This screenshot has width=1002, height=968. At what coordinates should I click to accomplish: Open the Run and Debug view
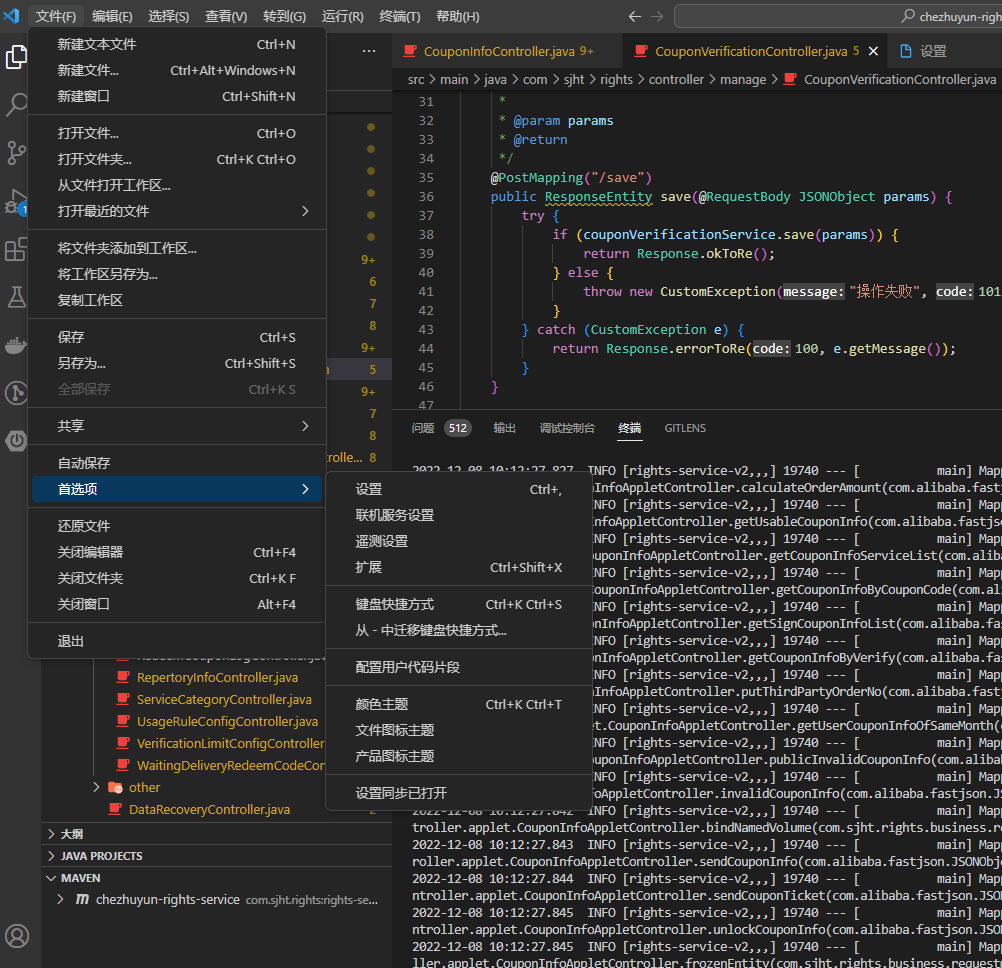[17, 201]
